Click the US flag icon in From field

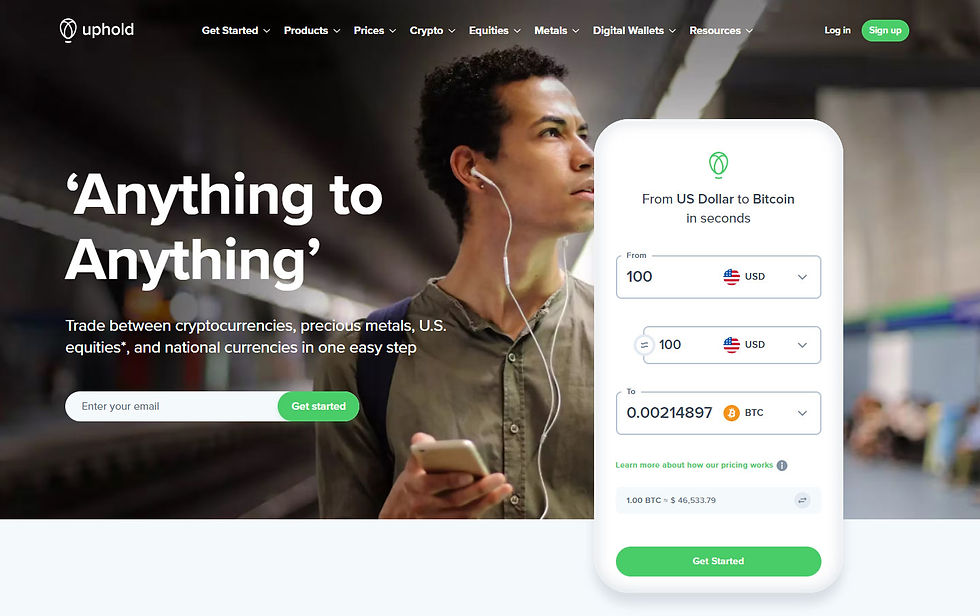coord(731,277)
